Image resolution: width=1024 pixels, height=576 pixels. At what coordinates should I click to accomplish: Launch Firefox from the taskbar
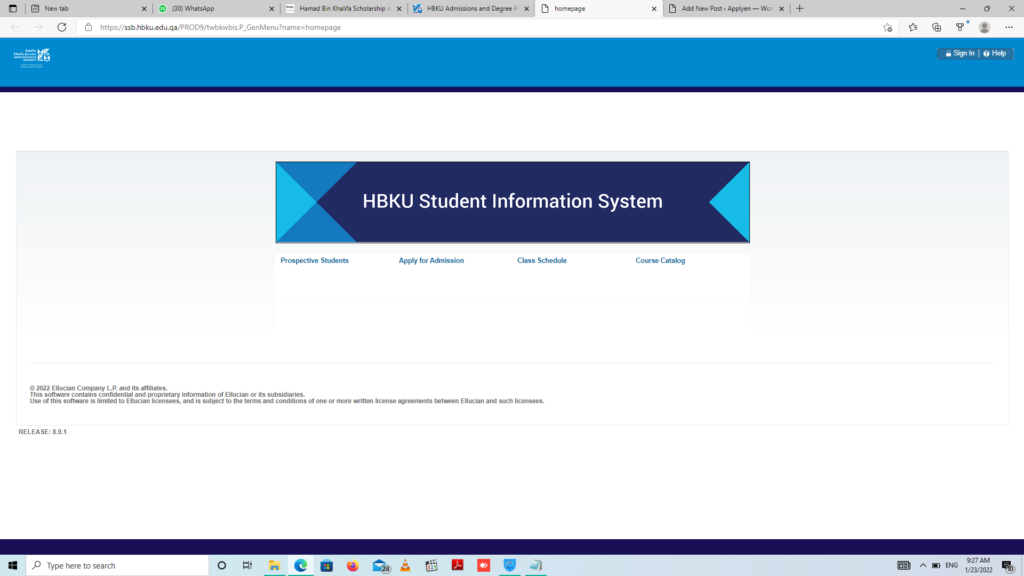(353, 566)
